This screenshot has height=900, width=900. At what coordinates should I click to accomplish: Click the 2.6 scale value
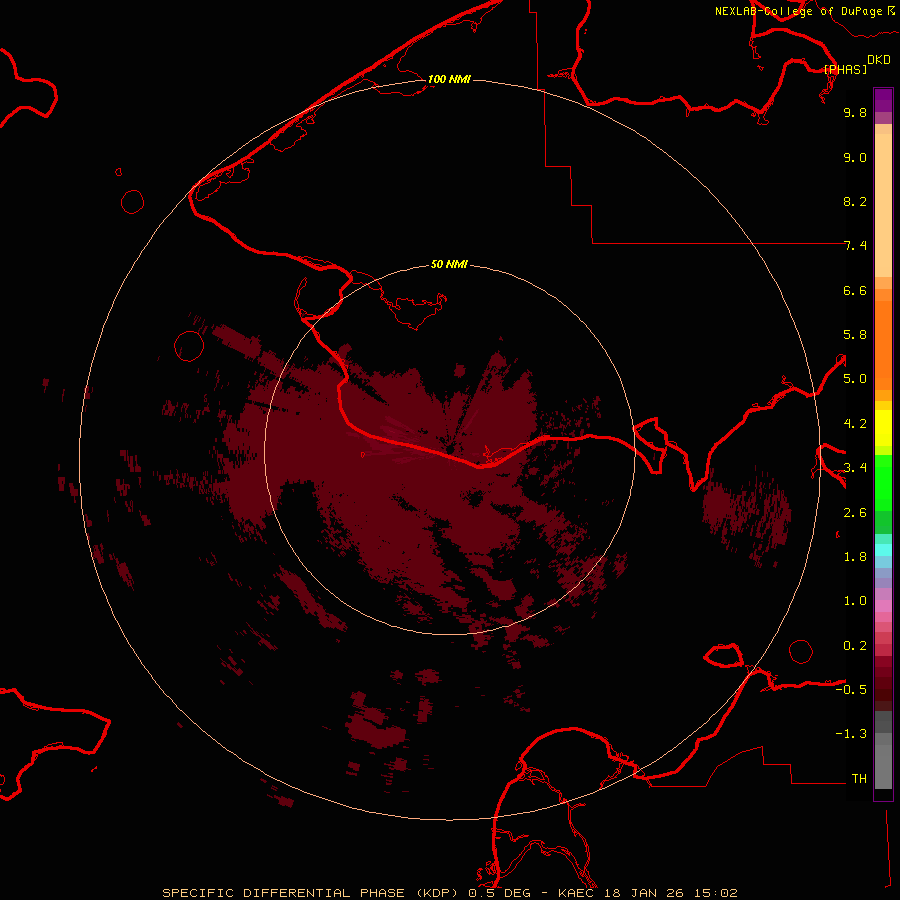(x=855, y=513)
